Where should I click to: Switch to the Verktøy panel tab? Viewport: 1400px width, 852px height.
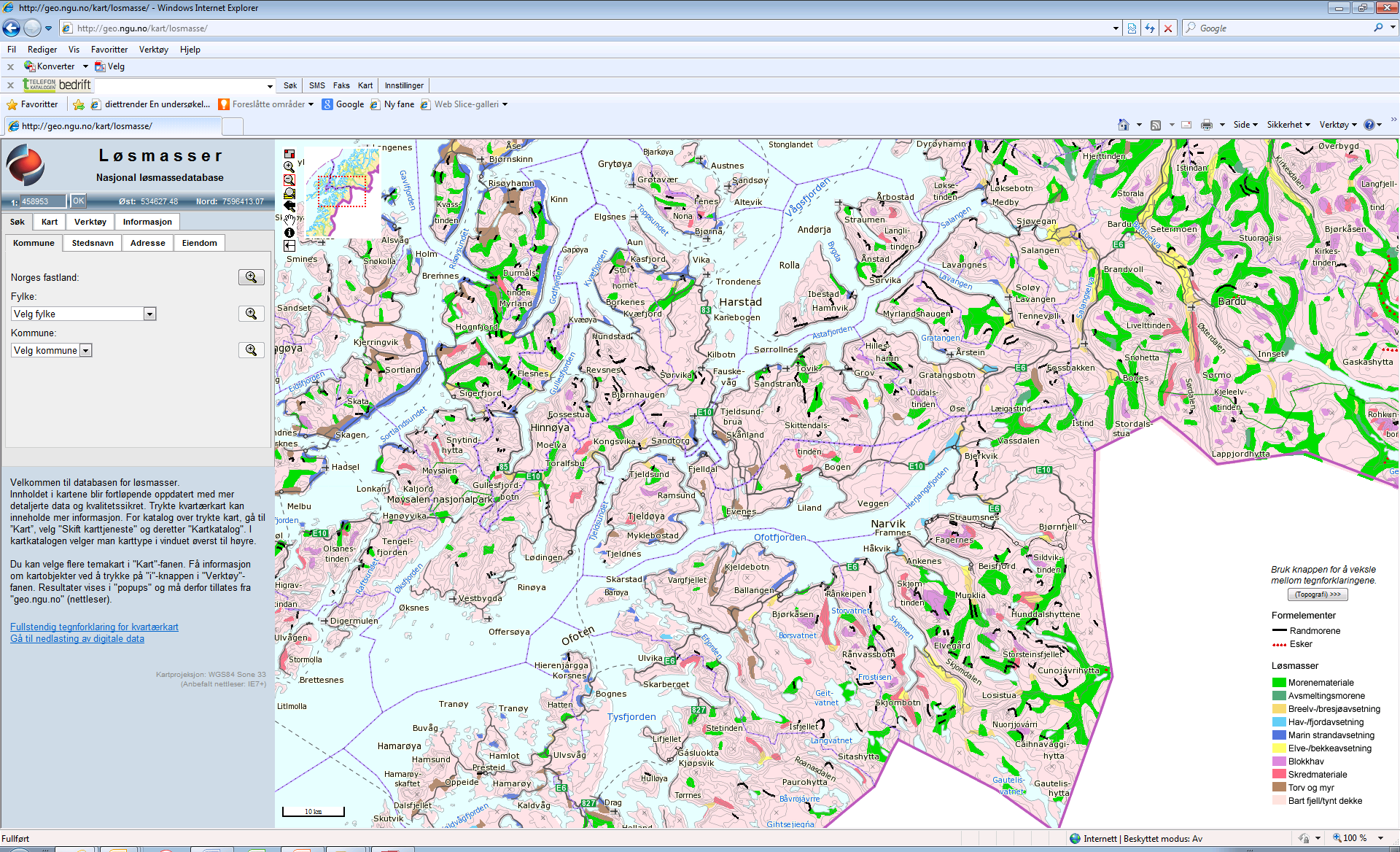pos(90,222)
